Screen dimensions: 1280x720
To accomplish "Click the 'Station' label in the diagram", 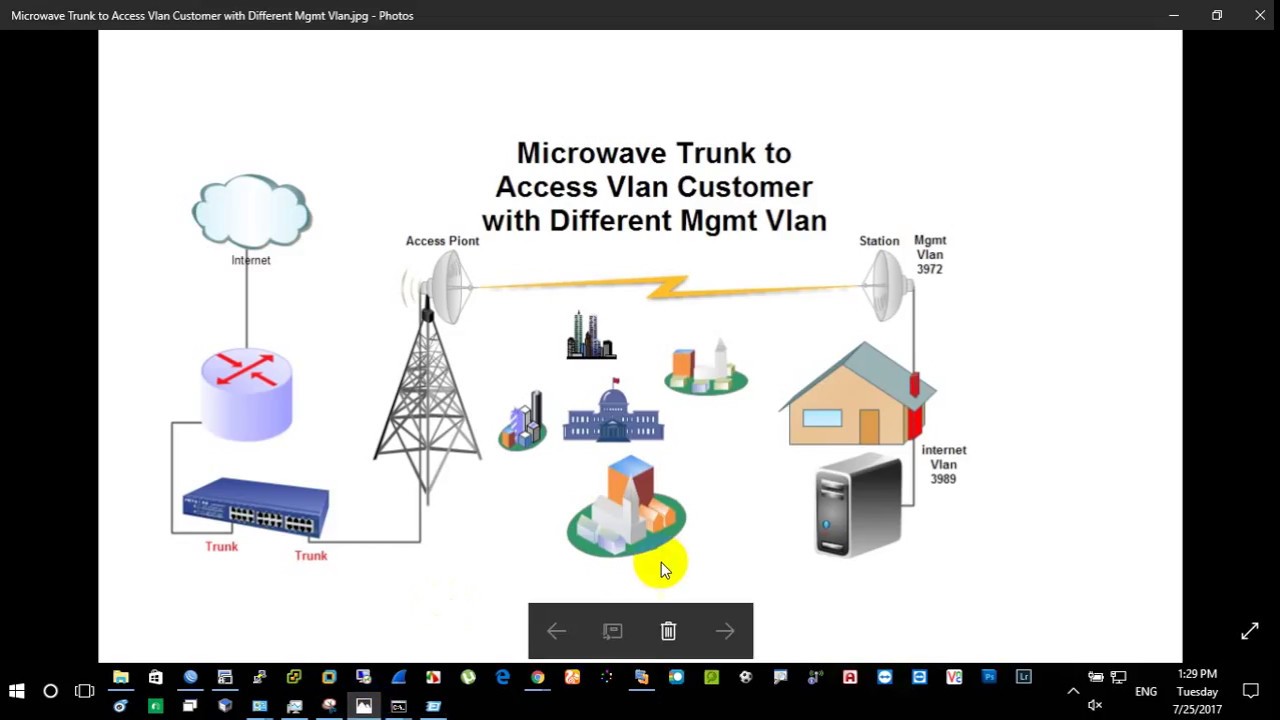I will pos(879,241).
